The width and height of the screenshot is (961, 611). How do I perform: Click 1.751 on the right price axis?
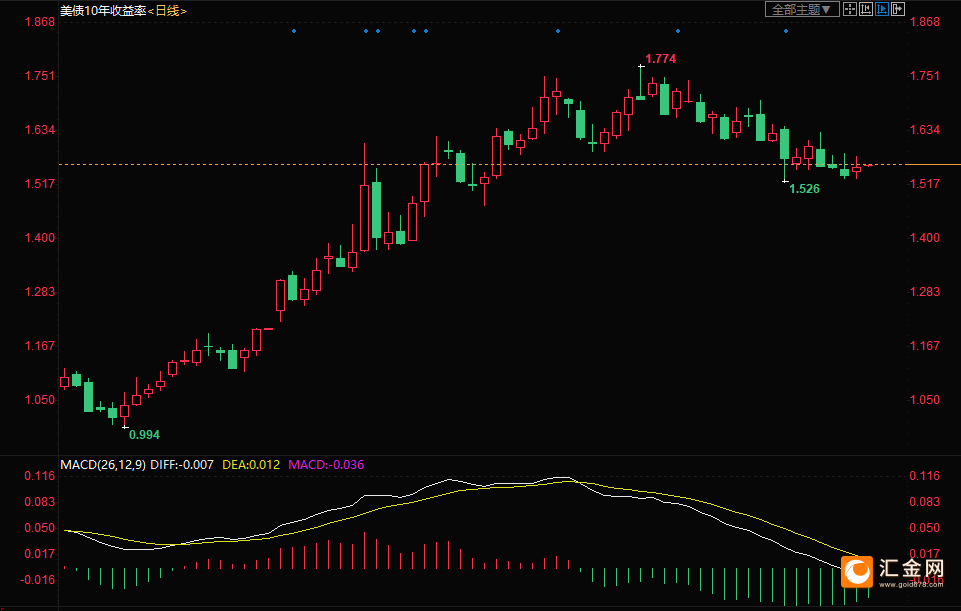pos(925,76)
